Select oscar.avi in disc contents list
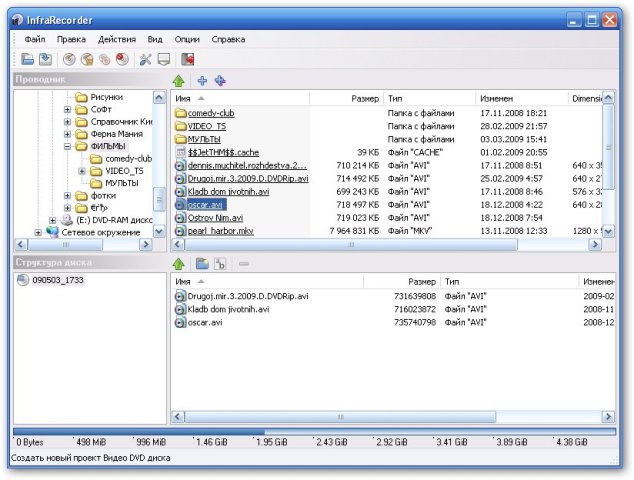The height and width of the screenshot is (480, 634). 205,322
